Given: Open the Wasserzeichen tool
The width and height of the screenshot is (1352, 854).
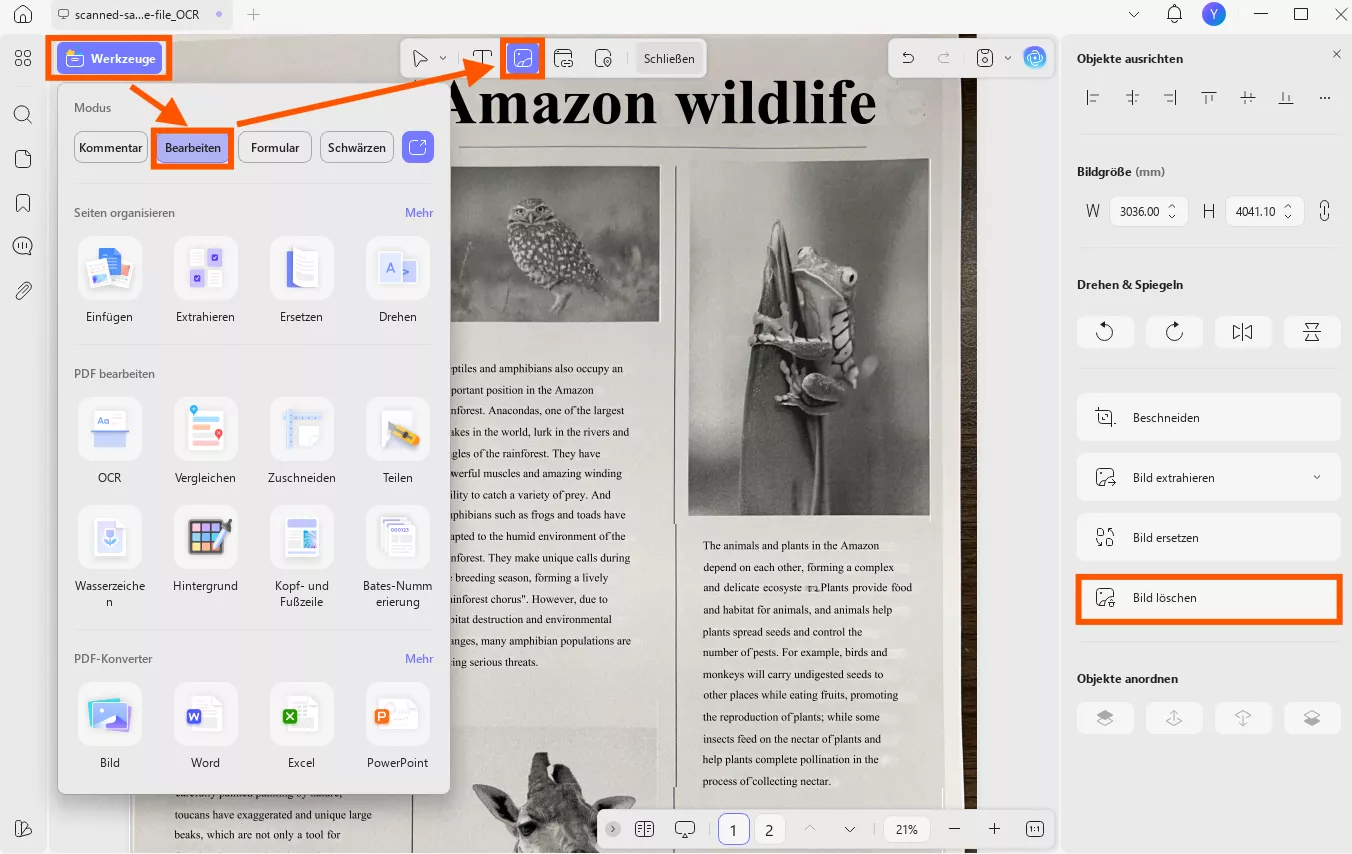Looking at the screenshot, I should [110, 557].
